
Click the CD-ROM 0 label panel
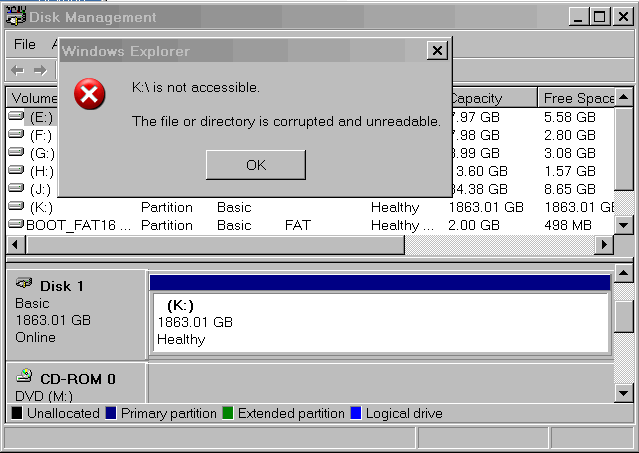point(76,383)
